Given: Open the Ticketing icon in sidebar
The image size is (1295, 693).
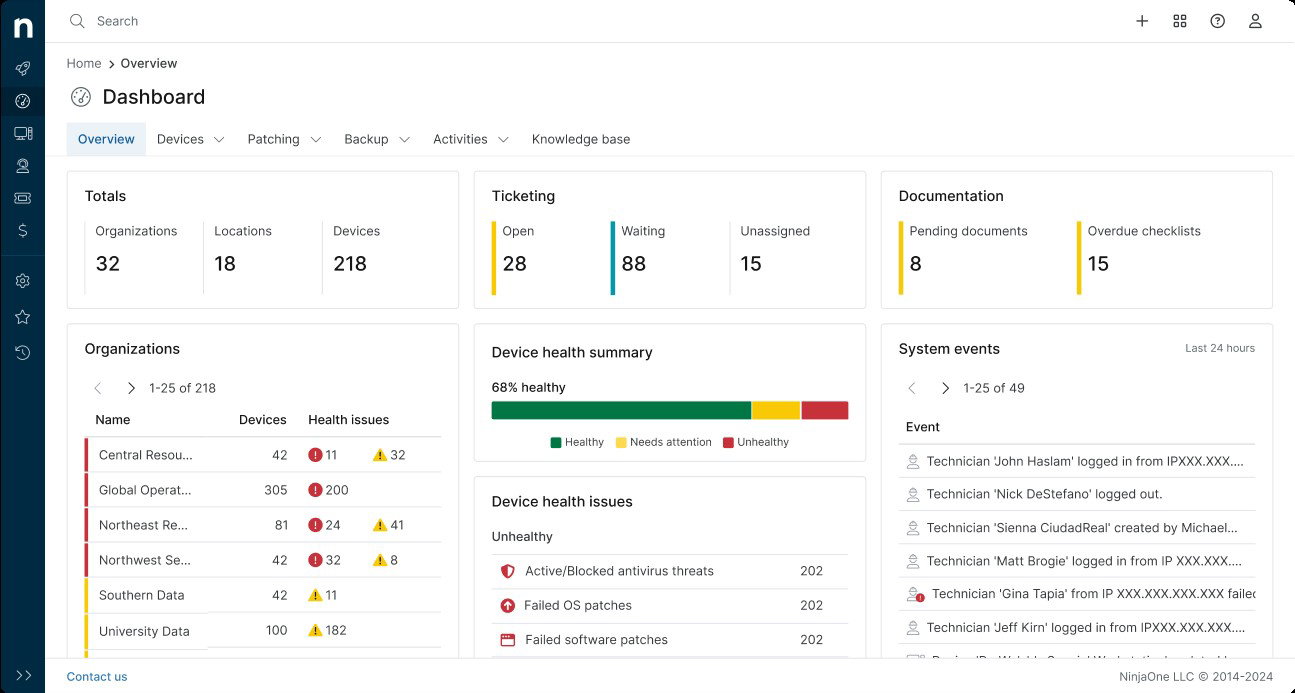Looking at the screenshot, I should pos(22,198).
